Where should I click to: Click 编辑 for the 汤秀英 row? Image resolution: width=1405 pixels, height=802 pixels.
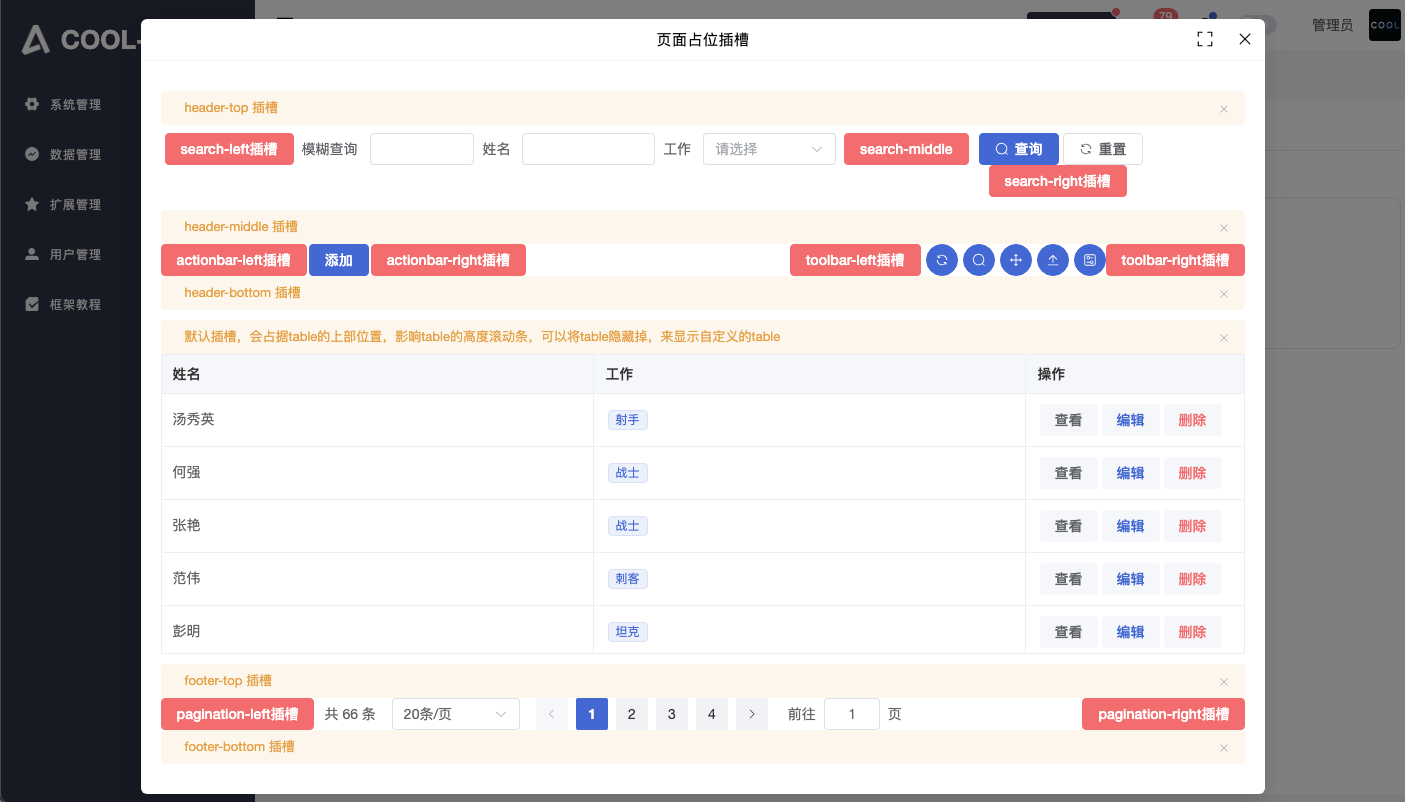pyautogui.click(x=1130, y=420)
